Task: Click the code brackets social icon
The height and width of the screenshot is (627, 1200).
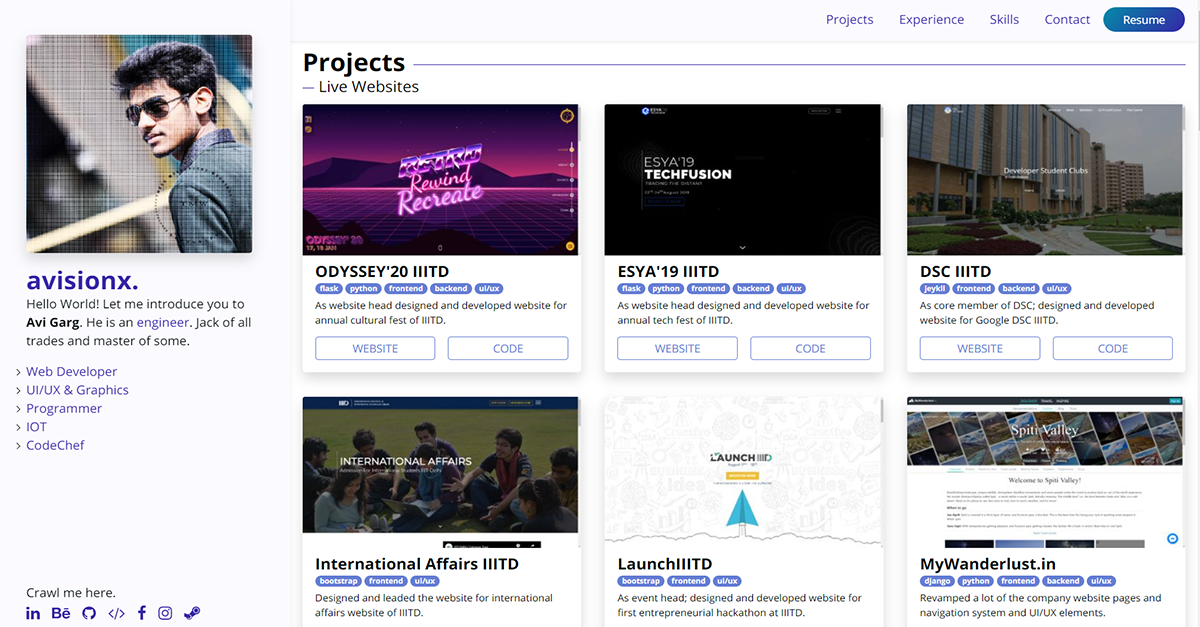Action: click(x=116, y=613)
